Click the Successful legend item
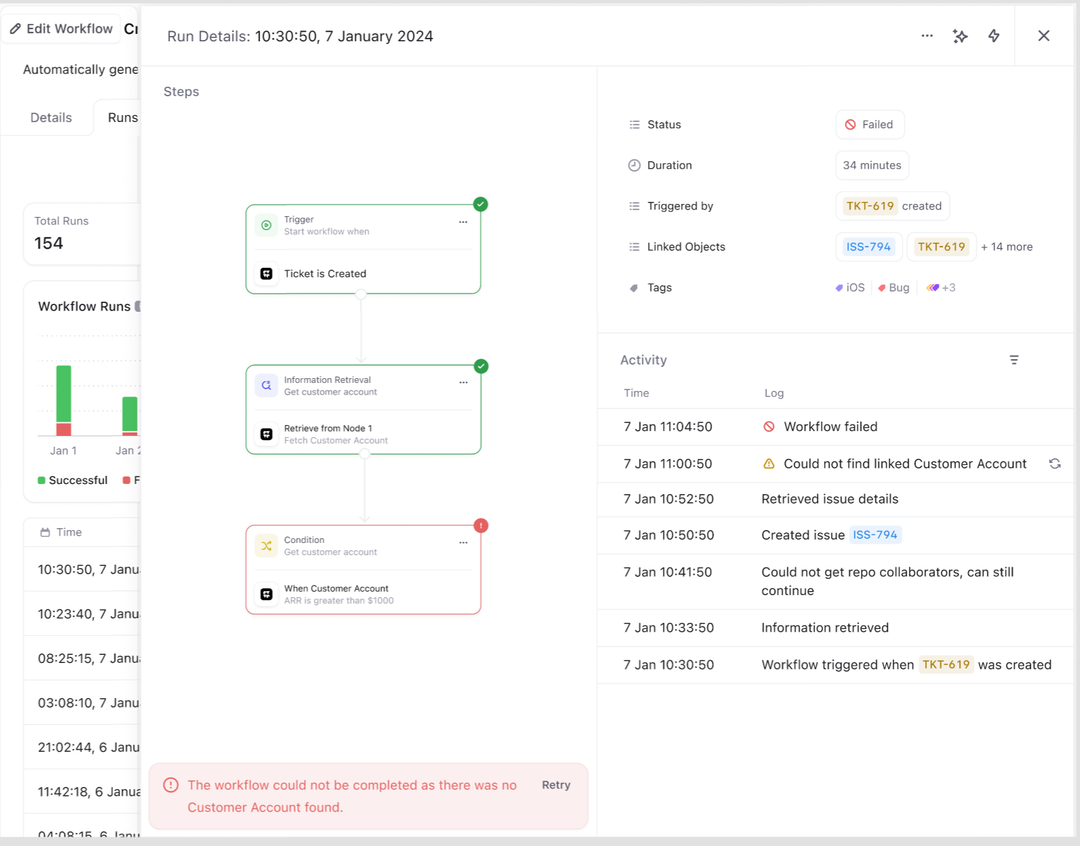Viewport: 1080px width, 846px height. (x=72, y=480)
